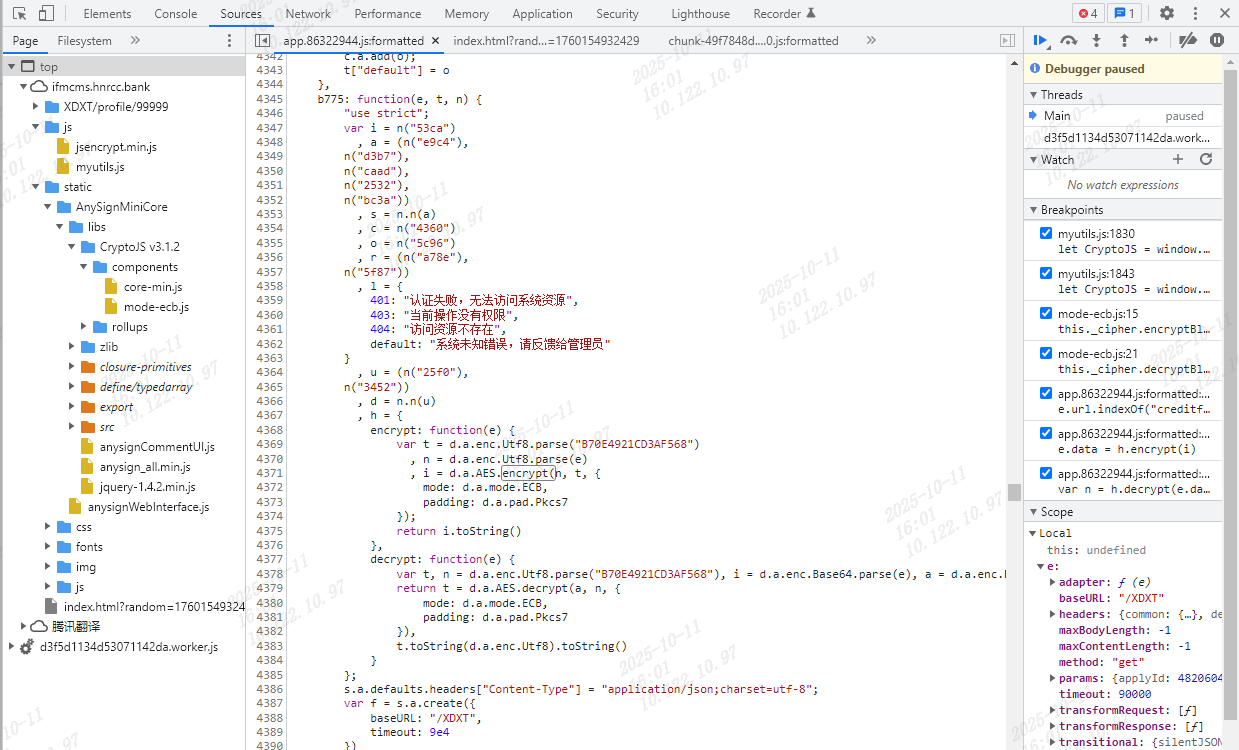Open the DevTools customize three-dot menu
The height and width of the screenshot is (750, 1239).
pos(1194,14)
